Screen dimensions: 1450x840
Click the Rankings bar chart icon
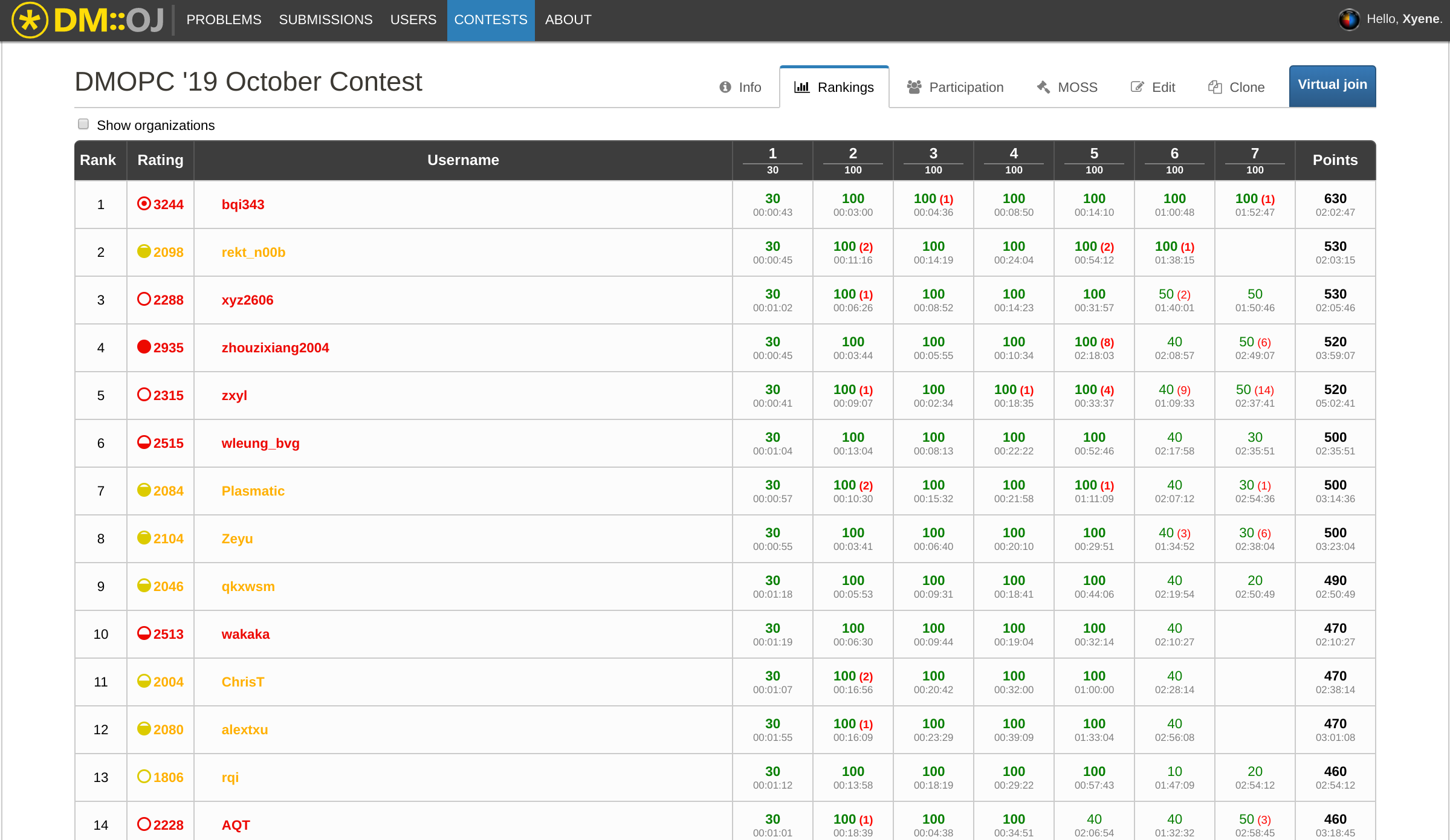[801, 87]
